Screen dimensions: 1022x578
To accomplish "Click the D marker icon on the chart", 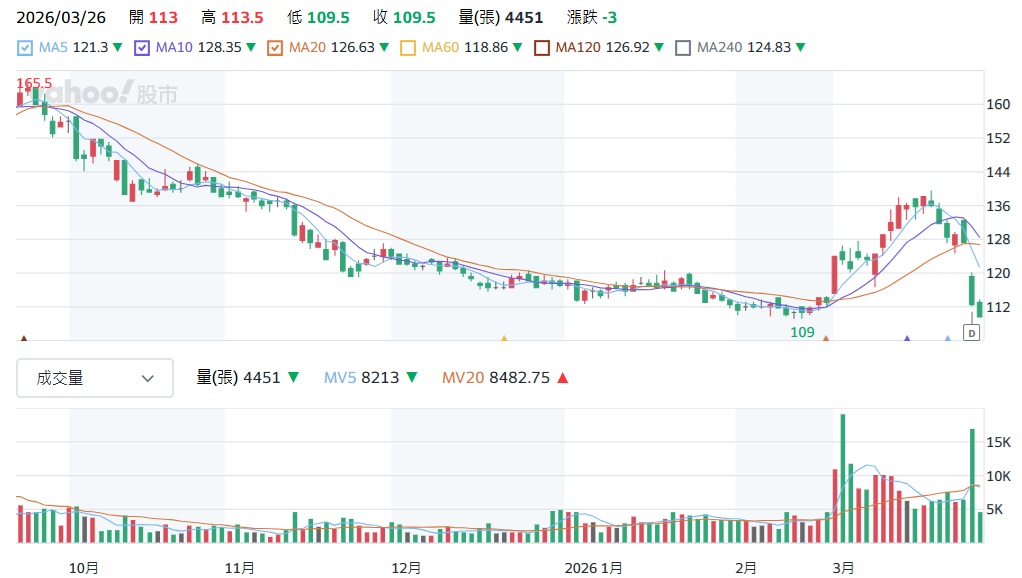I will pos(970,333).
